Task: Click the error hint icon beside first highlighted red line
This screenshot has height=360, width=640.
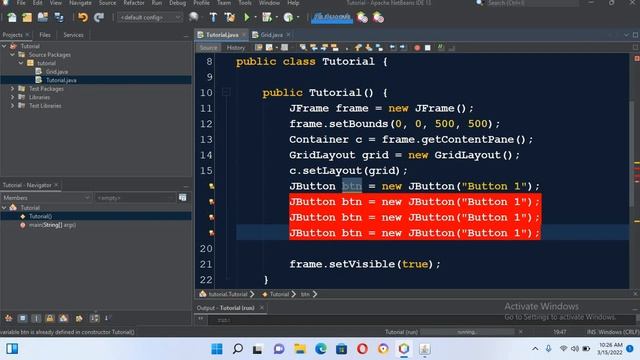Action: tap(211, 202)
